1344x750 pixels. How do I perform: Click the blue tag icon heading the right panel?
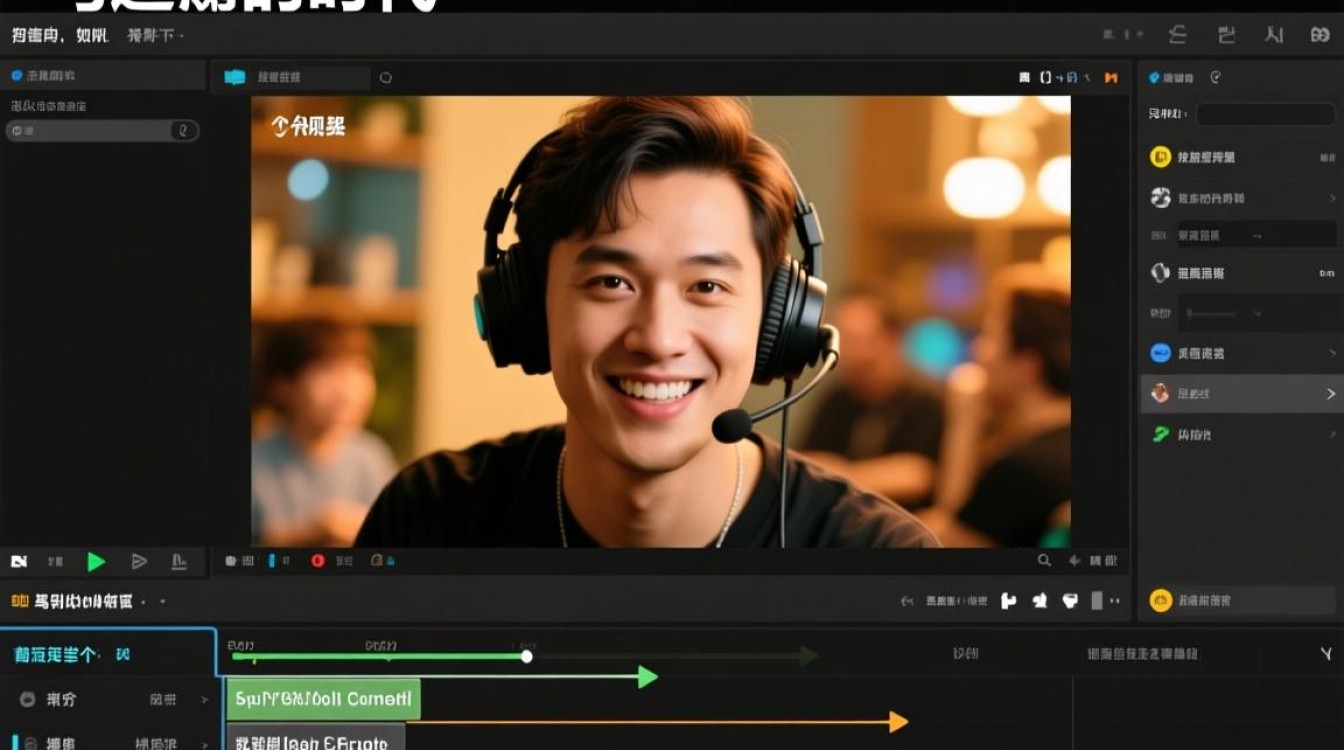pos(1154,77)
